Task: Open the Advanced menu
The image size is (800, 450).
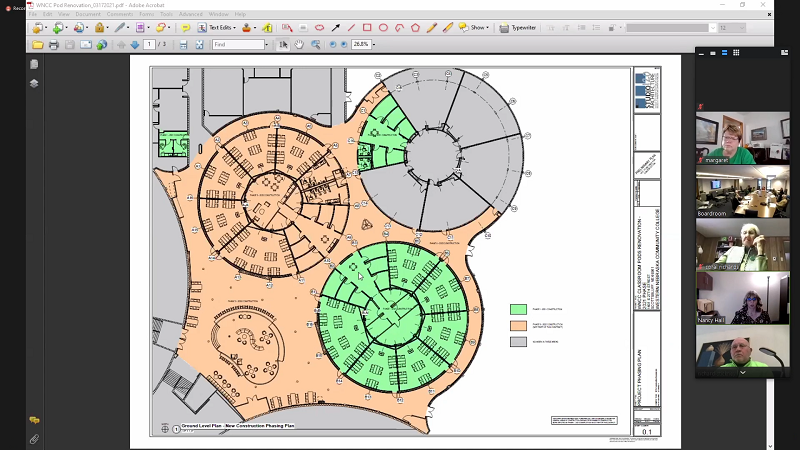Action: (x=190, y=14)
